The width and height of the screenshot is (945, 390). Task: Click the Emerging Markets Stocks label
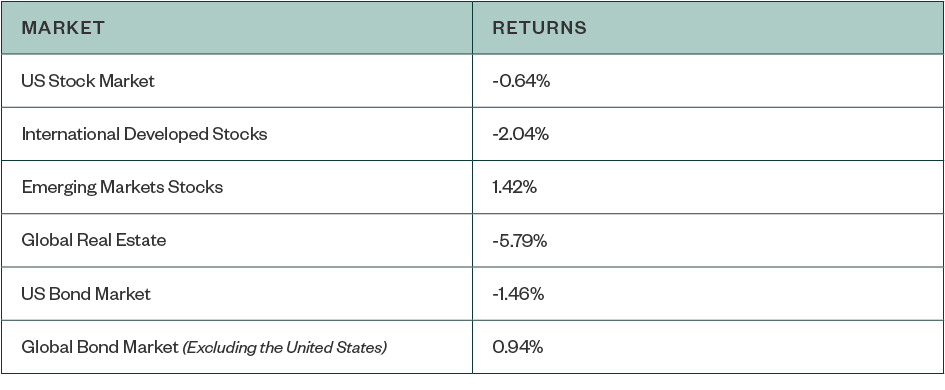[x=122, y=187]
